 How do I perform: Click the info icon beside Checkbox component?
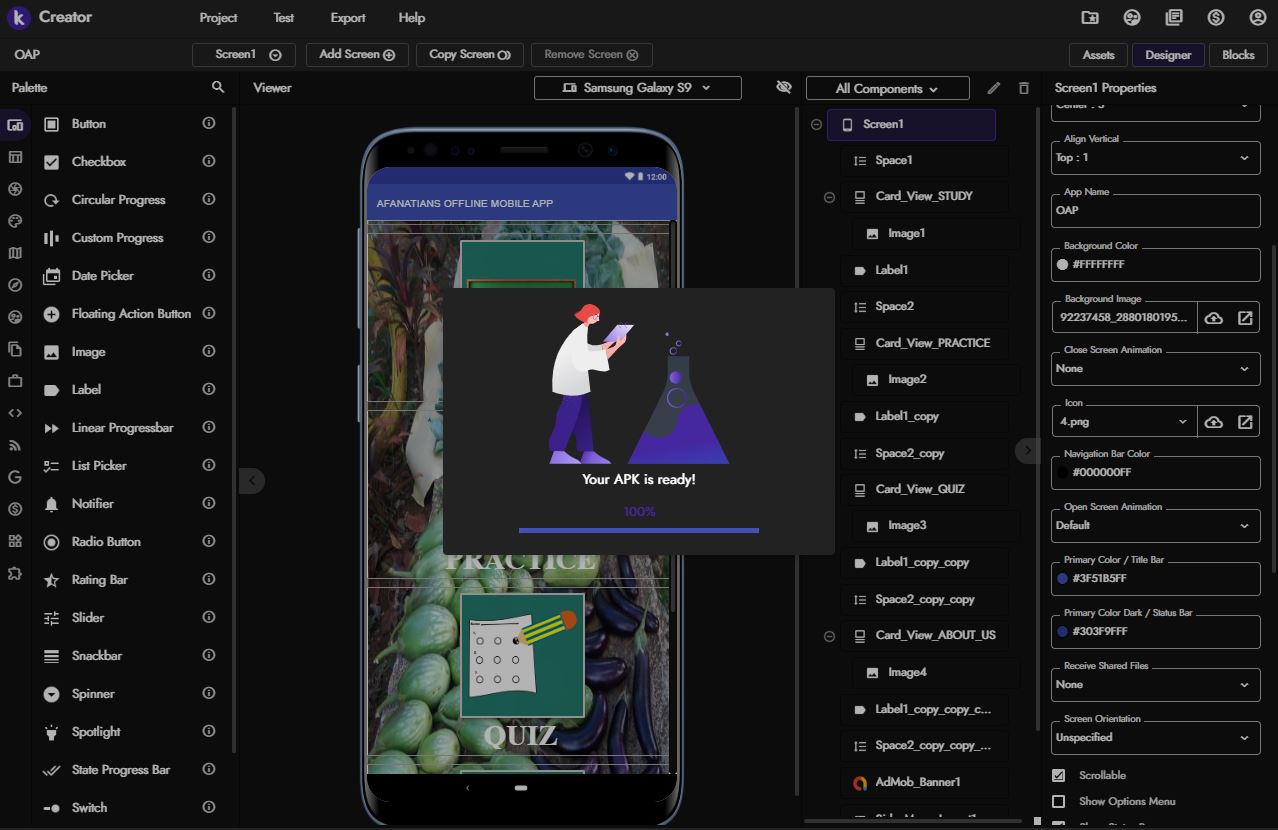tap(209, 161)
